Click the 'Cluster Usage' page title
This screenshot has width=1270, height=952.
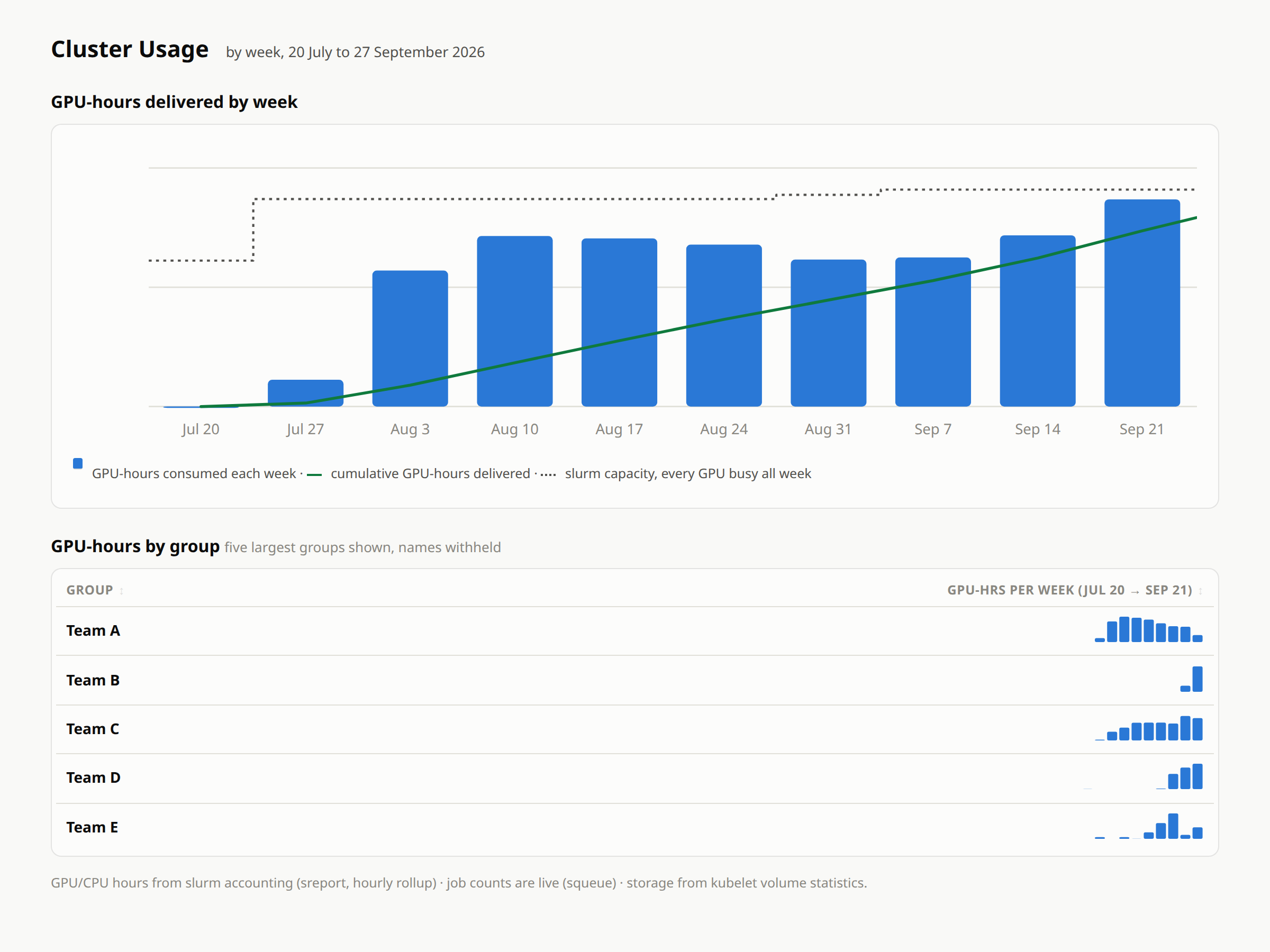click(130, 49)
